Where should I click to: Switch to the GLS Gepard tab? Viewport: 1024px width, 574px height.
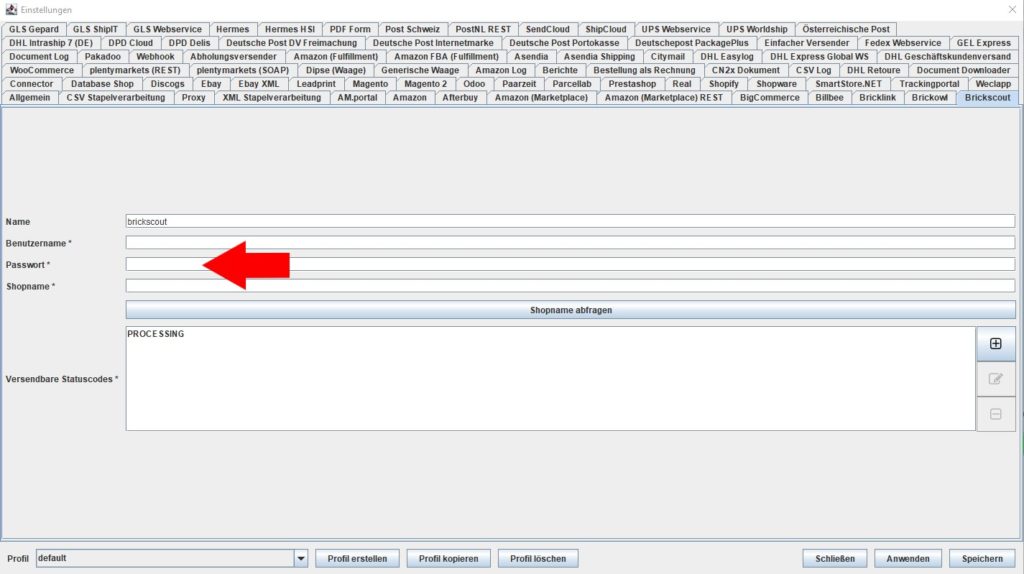[x=34, y=29]
